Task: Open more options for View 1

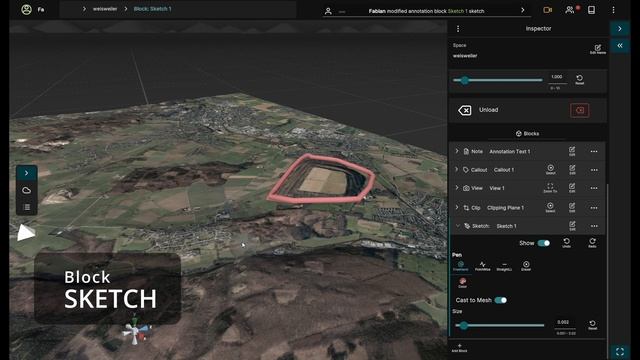Action: (594, 188)
